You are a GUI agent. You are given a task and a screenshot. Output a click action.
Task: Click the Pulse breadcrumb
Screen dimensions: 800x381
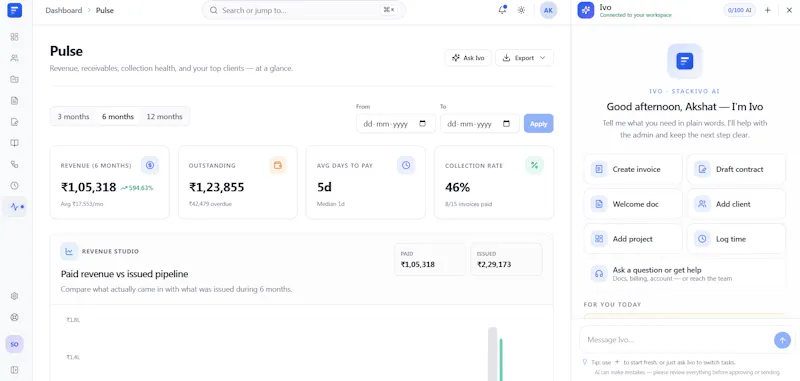pyautogui.click(x=105, y=10)
